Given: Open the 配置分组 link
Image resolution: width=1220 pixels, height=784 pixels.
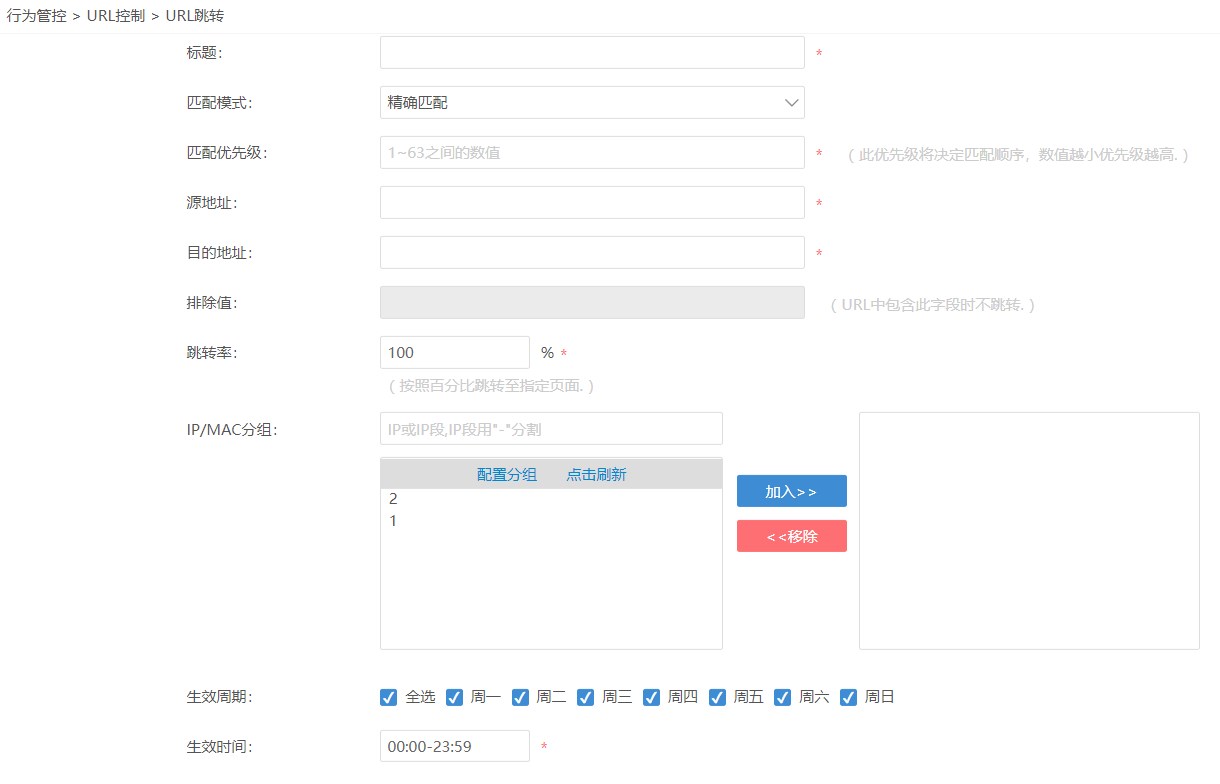Looking at the screenshot, I should 507,475.
